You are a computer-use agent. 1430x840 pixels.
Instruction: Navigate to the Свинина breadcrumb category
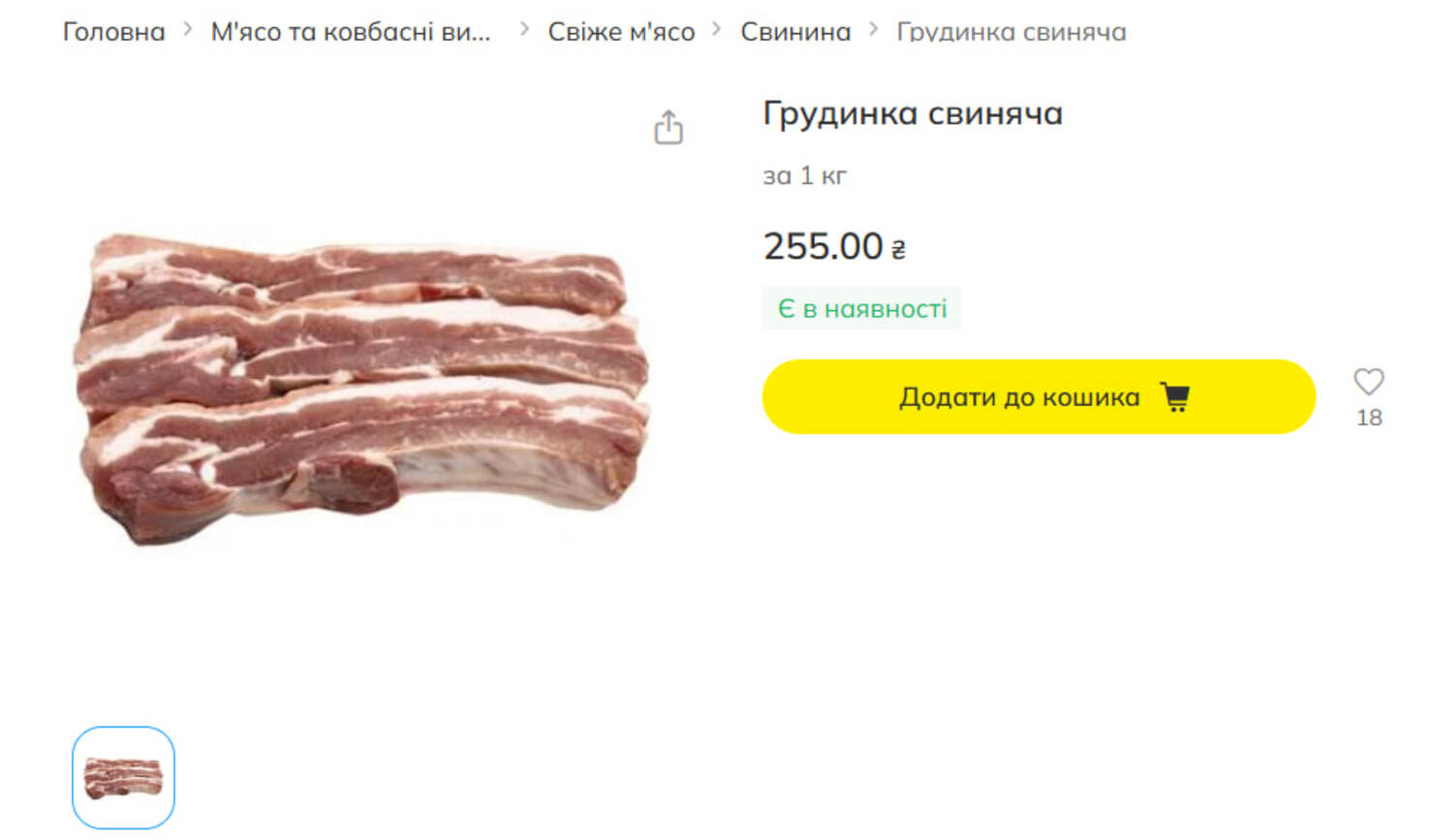pyautogui.click(x=795, y=32)
